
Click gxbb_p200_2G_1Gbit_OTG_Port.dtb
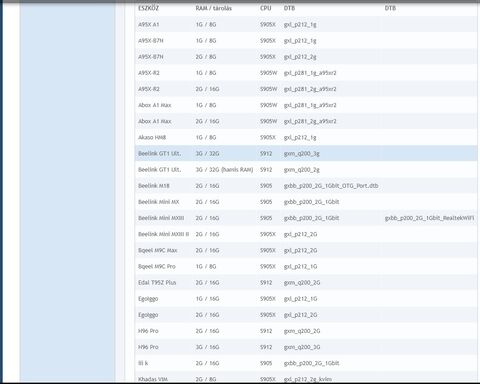point(331,186)
